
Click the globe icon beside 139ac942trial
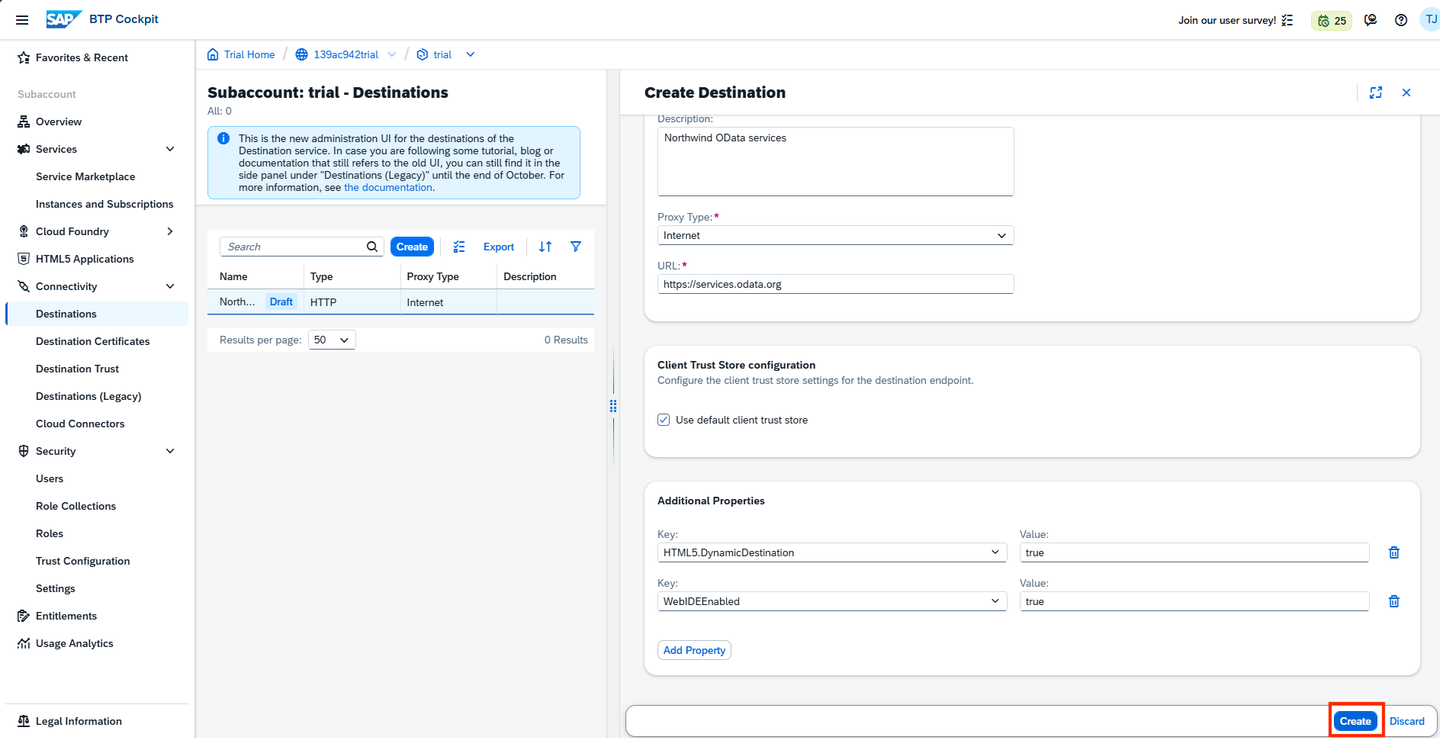pyautogui.click(x=301, y=55)
